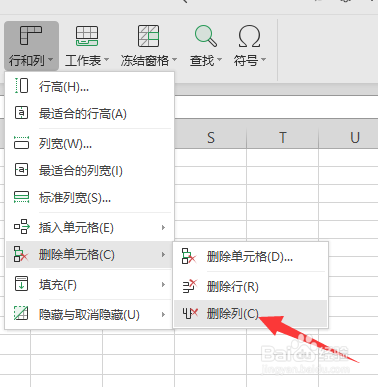The width and height of the screenshot is (378, 387).
Task: Click the 工作表 button label
Action: tap(83, 60)
